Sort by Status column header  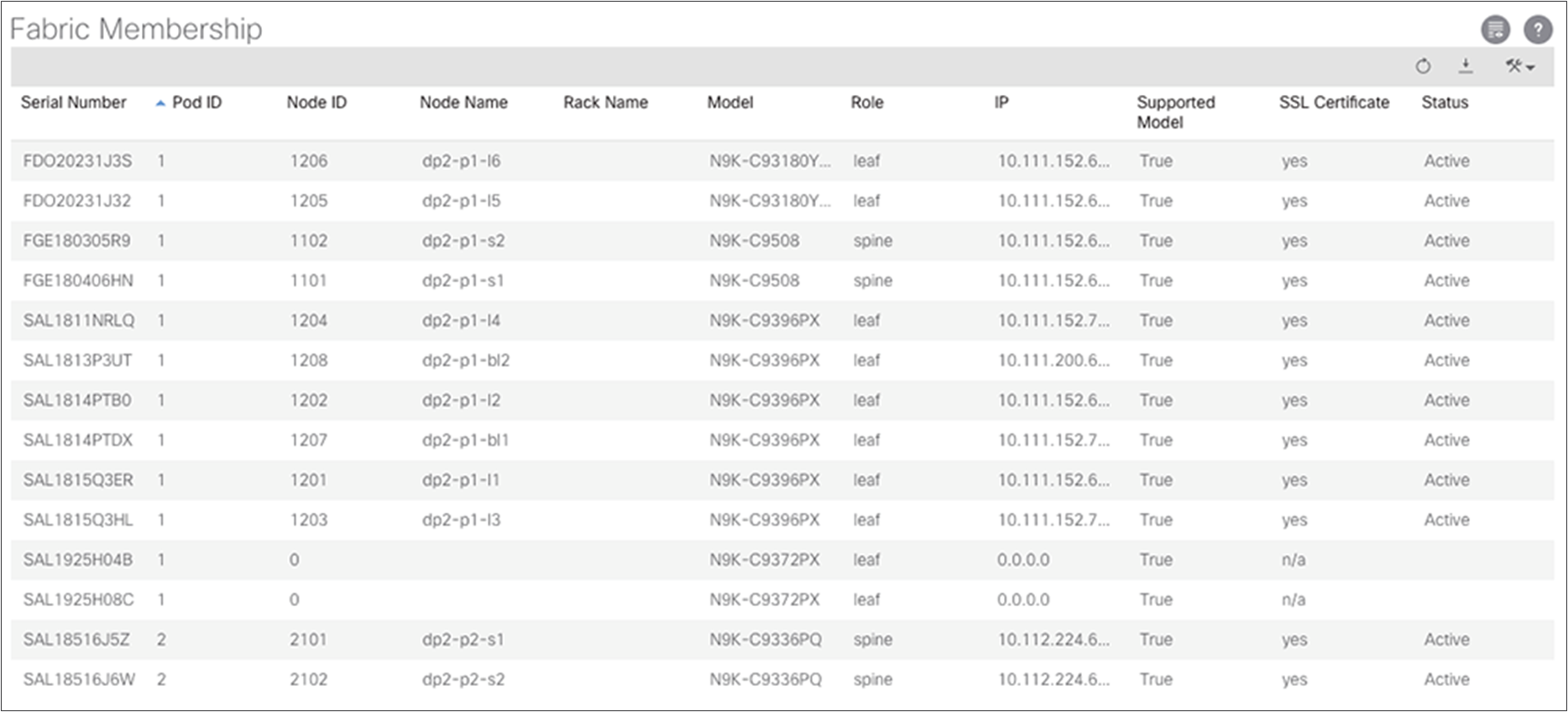pos(1445,102)
